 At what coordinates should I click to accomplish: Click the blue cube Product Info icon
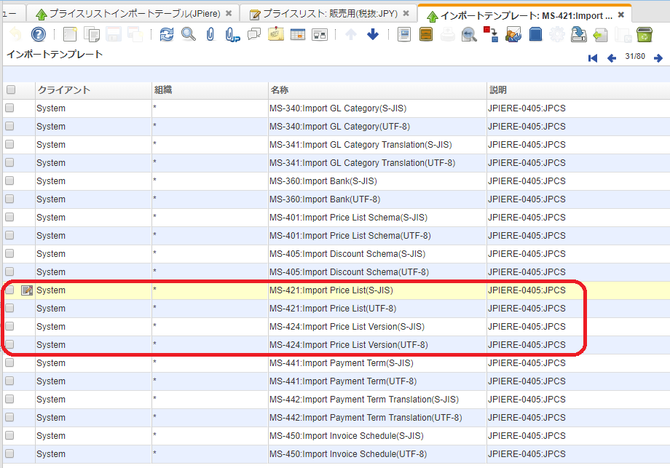(x=535, y=34)
